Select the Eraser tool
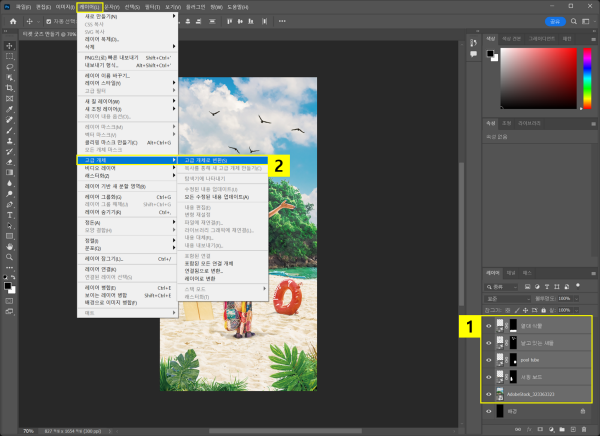The height and width of the screenshot is (436, 600). 10,162
